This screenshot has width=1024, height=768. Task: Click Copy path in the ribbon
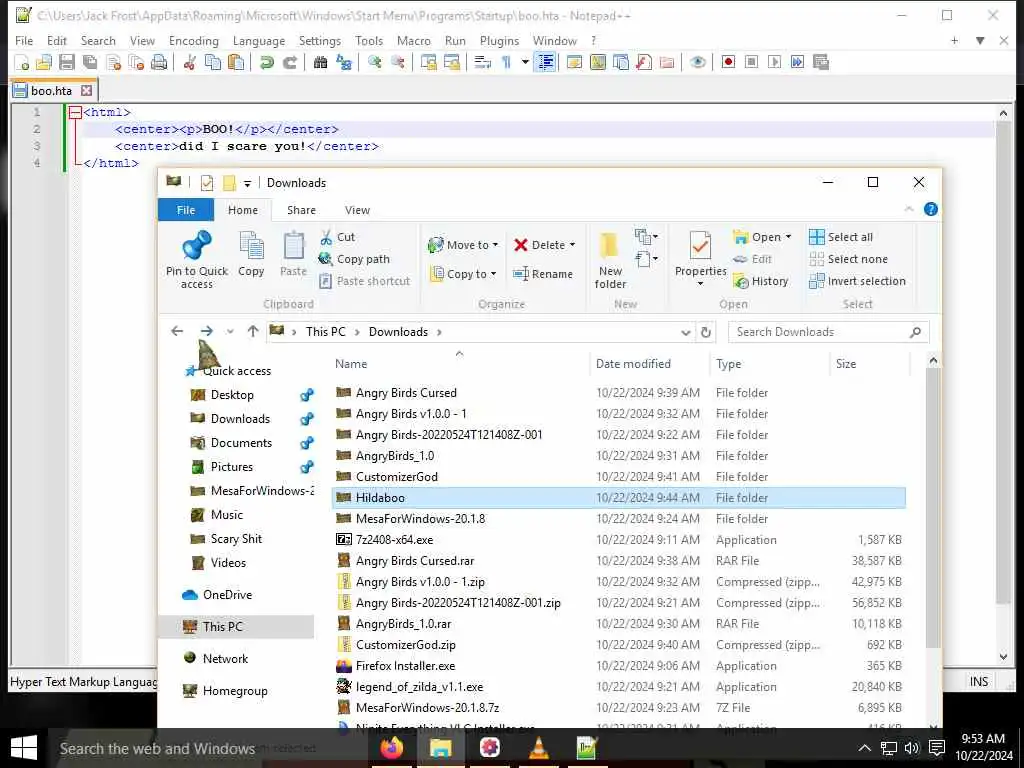tap(354, 259)
